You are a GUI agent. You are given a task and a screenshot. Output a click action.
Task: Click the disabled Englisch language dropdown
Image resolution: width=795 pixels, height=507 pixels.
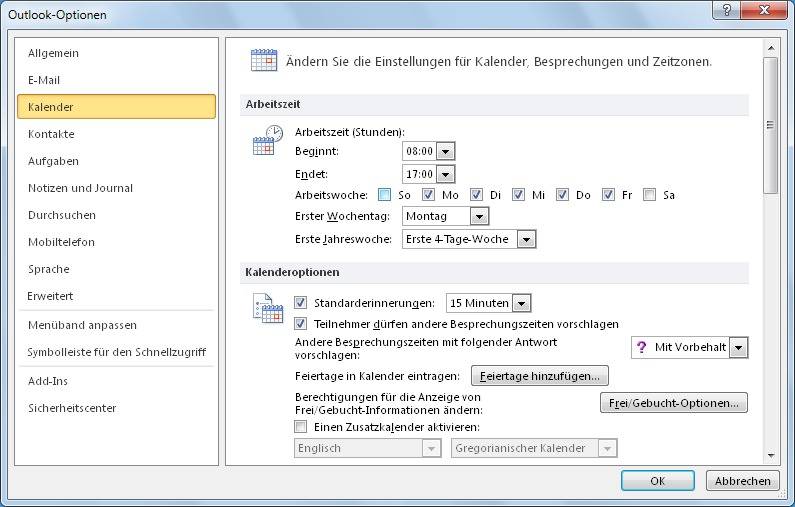(368, 448)
